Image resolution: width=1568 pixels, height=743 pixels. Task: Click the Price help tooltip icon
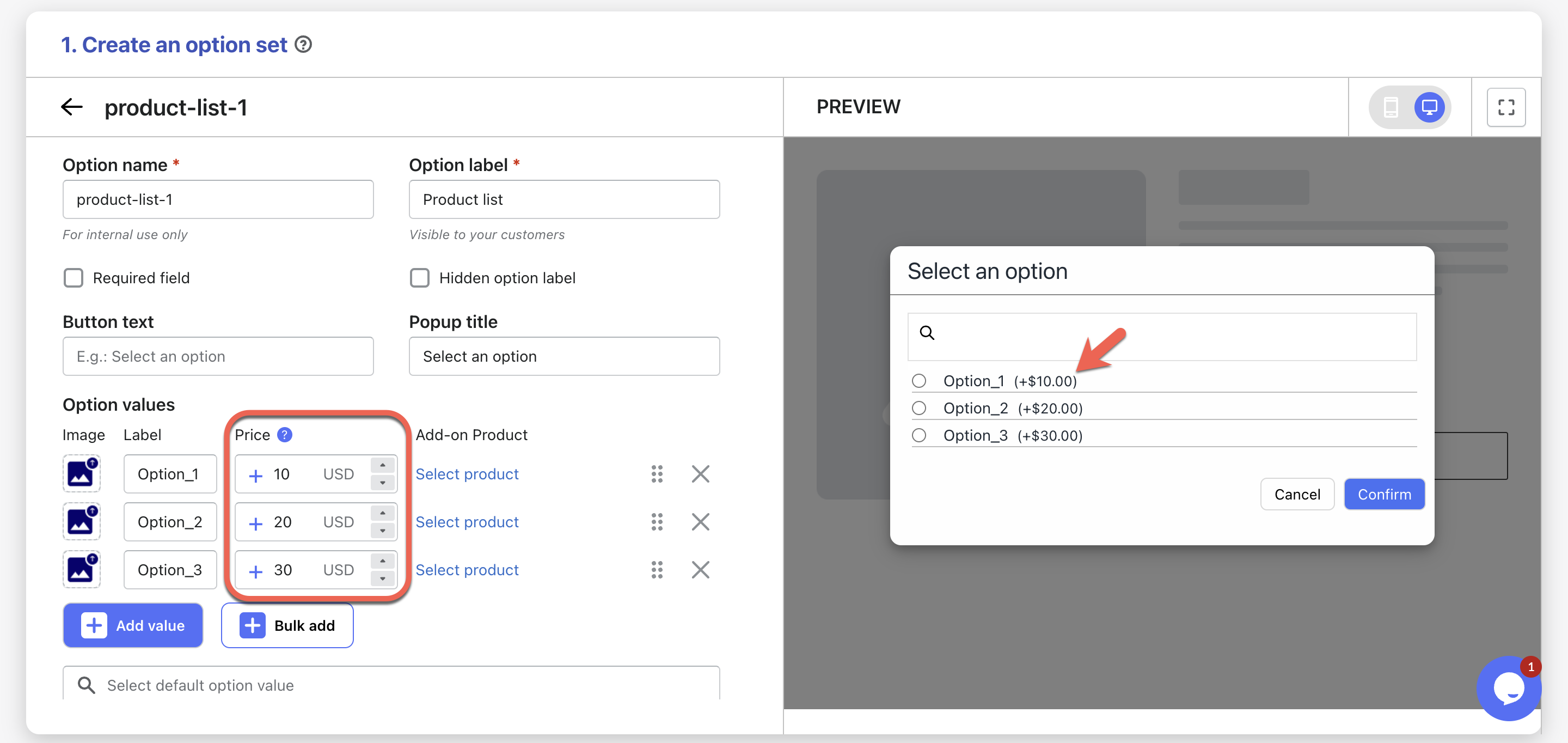[284, 435]
